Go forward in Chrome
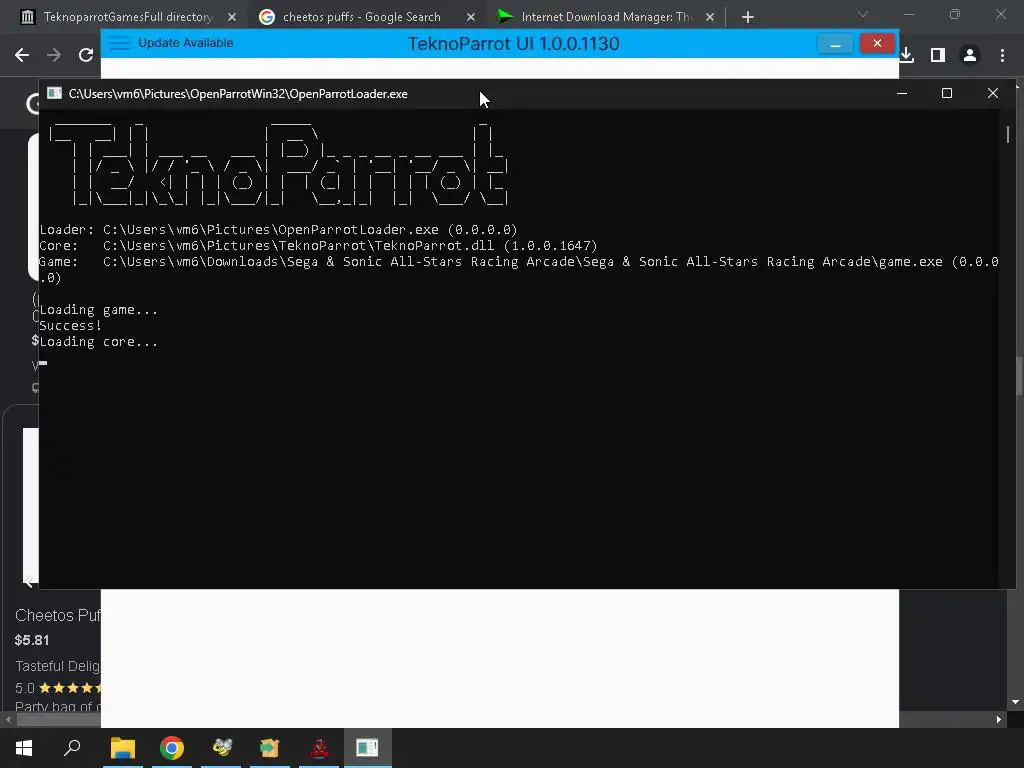1024x768 pixels. pos(54,56)
